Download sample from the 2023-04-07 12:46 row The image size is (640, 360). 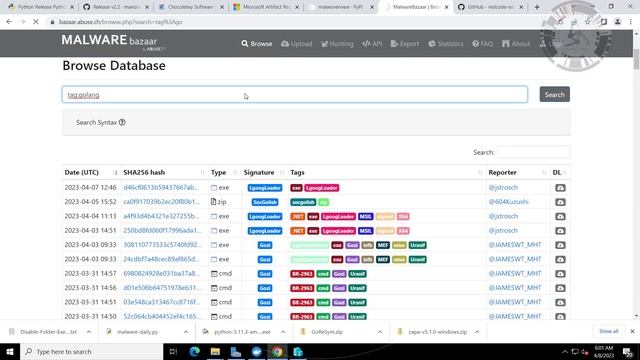click(560, 188)
